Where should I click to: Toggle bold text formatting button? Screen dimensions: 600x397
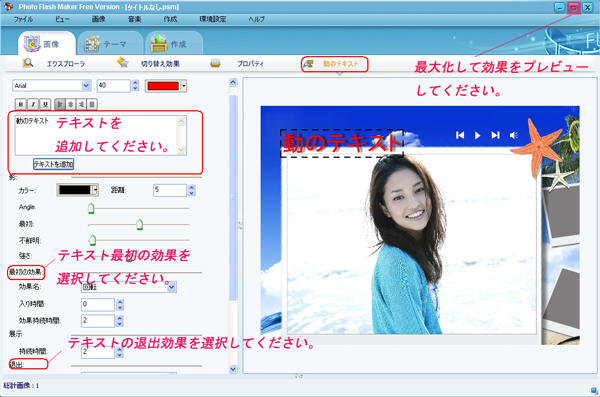pyautogui.click(x=21, y=104)
